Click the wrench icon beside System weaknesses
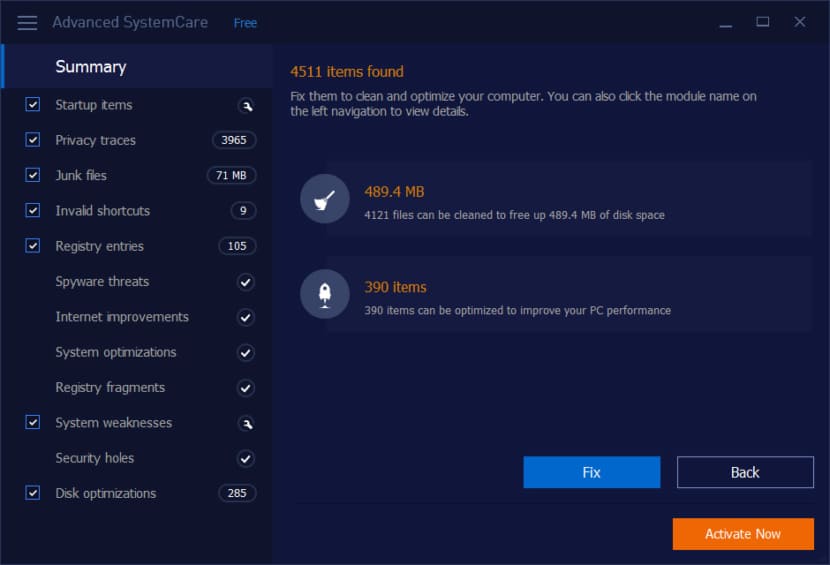Viewport: 830px width, 565px height. click(x=246, y=423)
